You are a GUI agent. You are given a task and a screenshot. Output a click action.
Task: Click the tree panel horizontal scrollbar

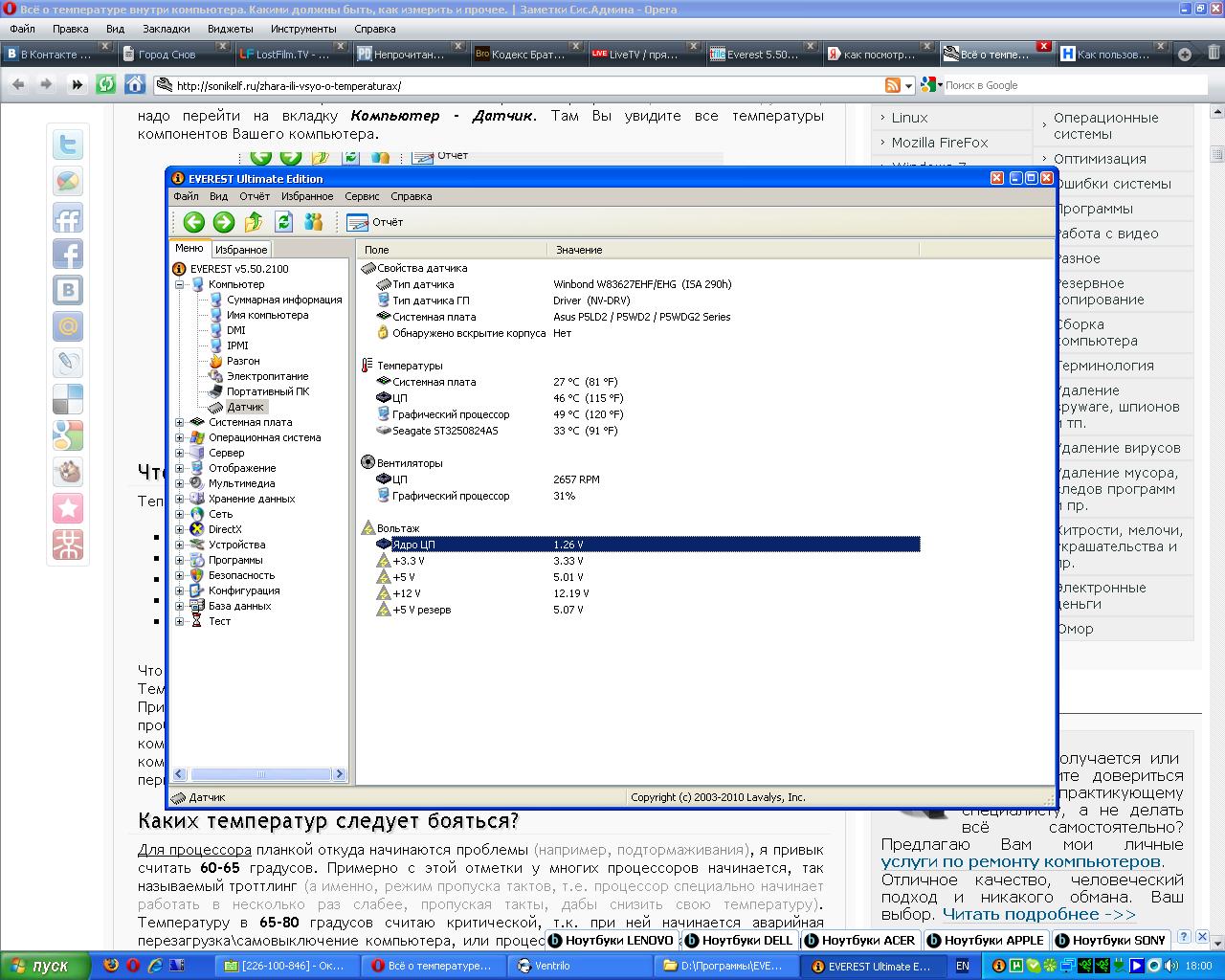tap(257, 774)
